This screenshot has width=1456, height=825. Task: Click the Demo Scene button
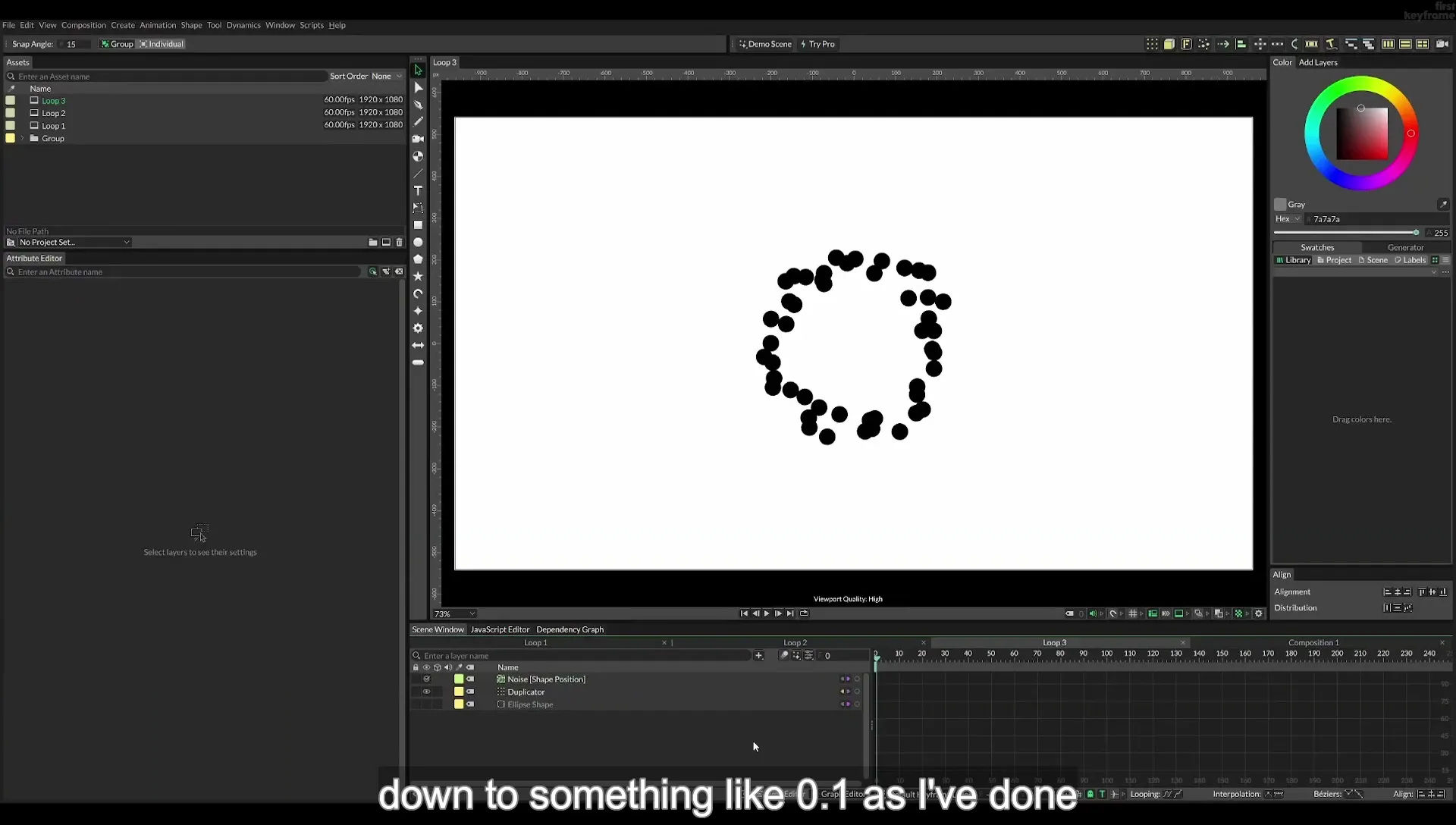[x=765, y=44]
